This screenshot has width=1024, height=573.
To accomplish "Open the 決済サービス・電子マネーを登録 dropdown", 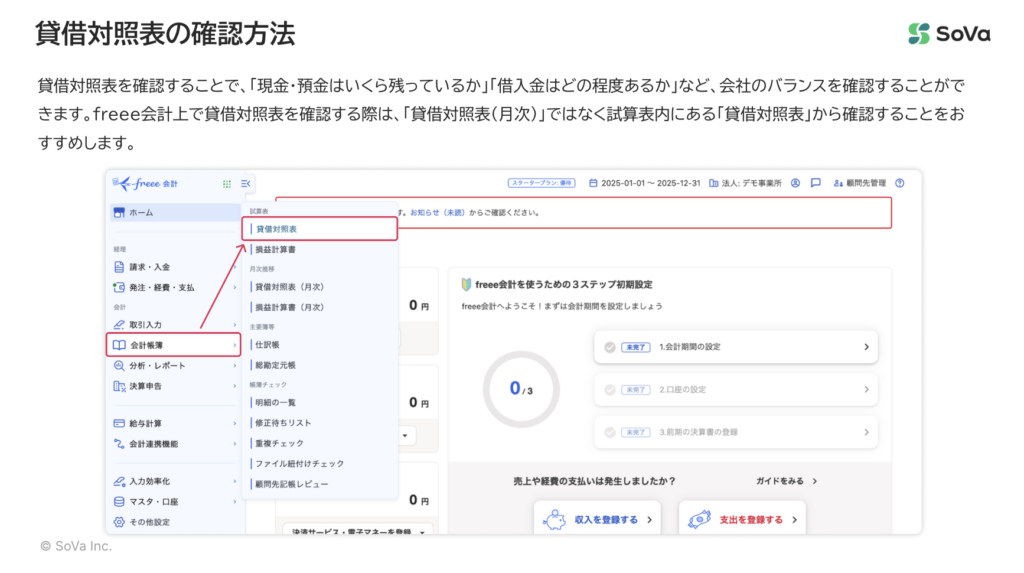I will tap(358, 533).
